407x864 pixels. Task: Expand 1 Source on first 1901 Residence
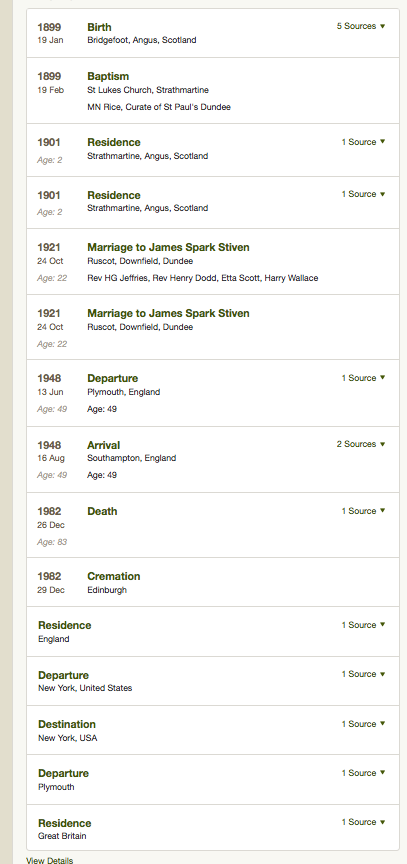pos(363,142)
